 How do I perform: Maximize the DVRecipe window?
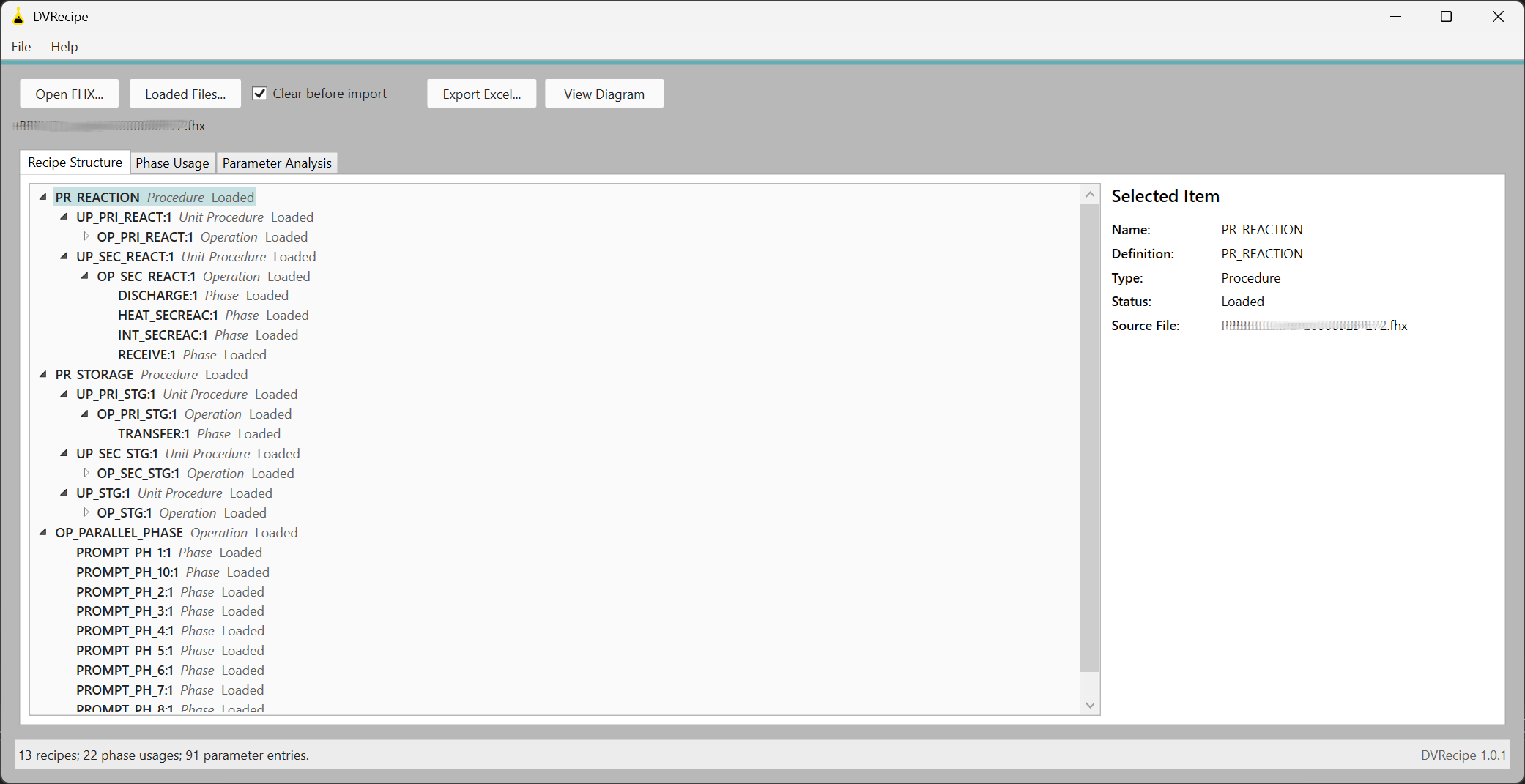tap(1446, 16)
